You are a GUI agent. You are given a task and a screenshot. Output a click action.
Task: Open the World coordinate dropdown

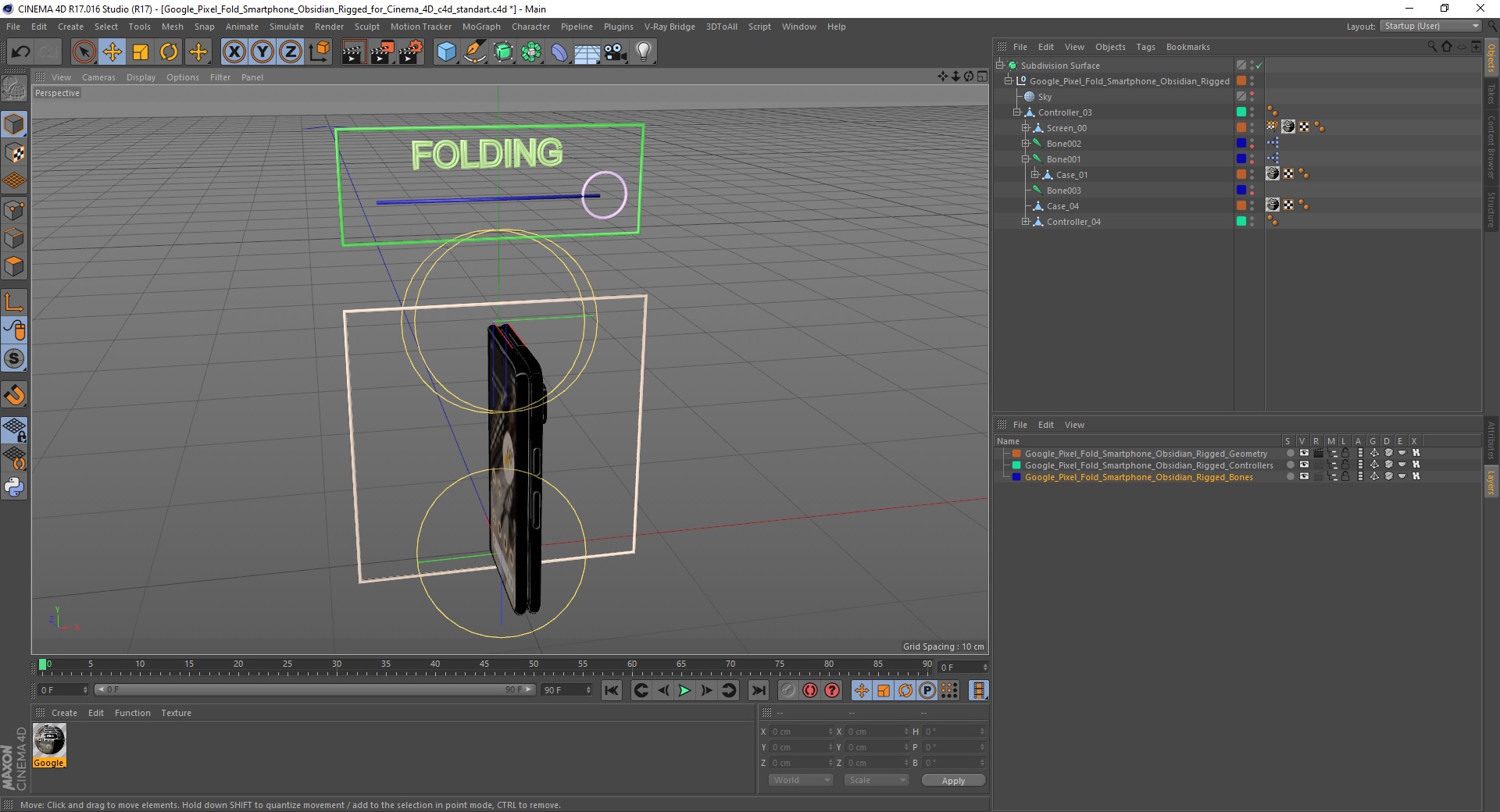[801, 780]
